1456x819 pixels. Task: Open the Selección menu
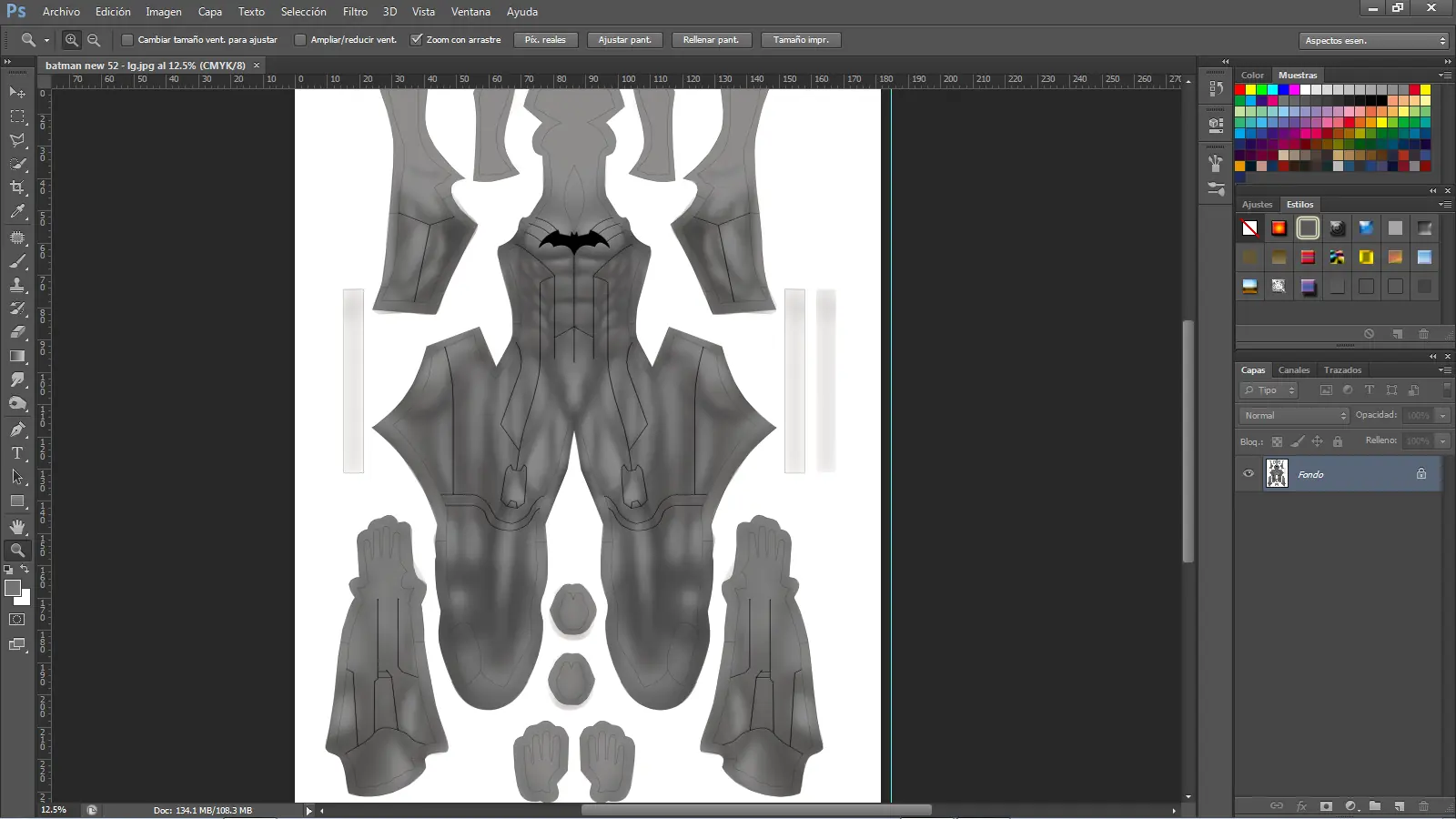(x=303, y=12)
